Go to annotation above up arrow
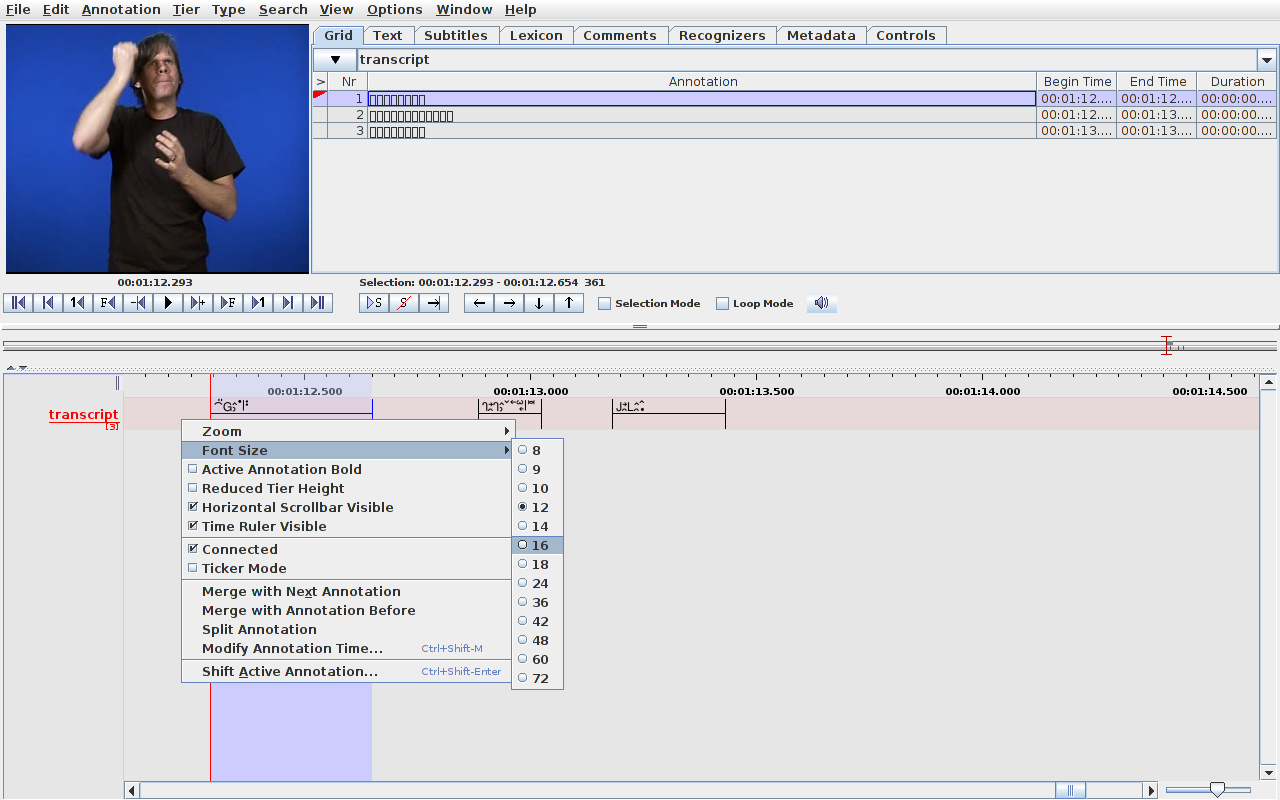 tap(569, 303)
